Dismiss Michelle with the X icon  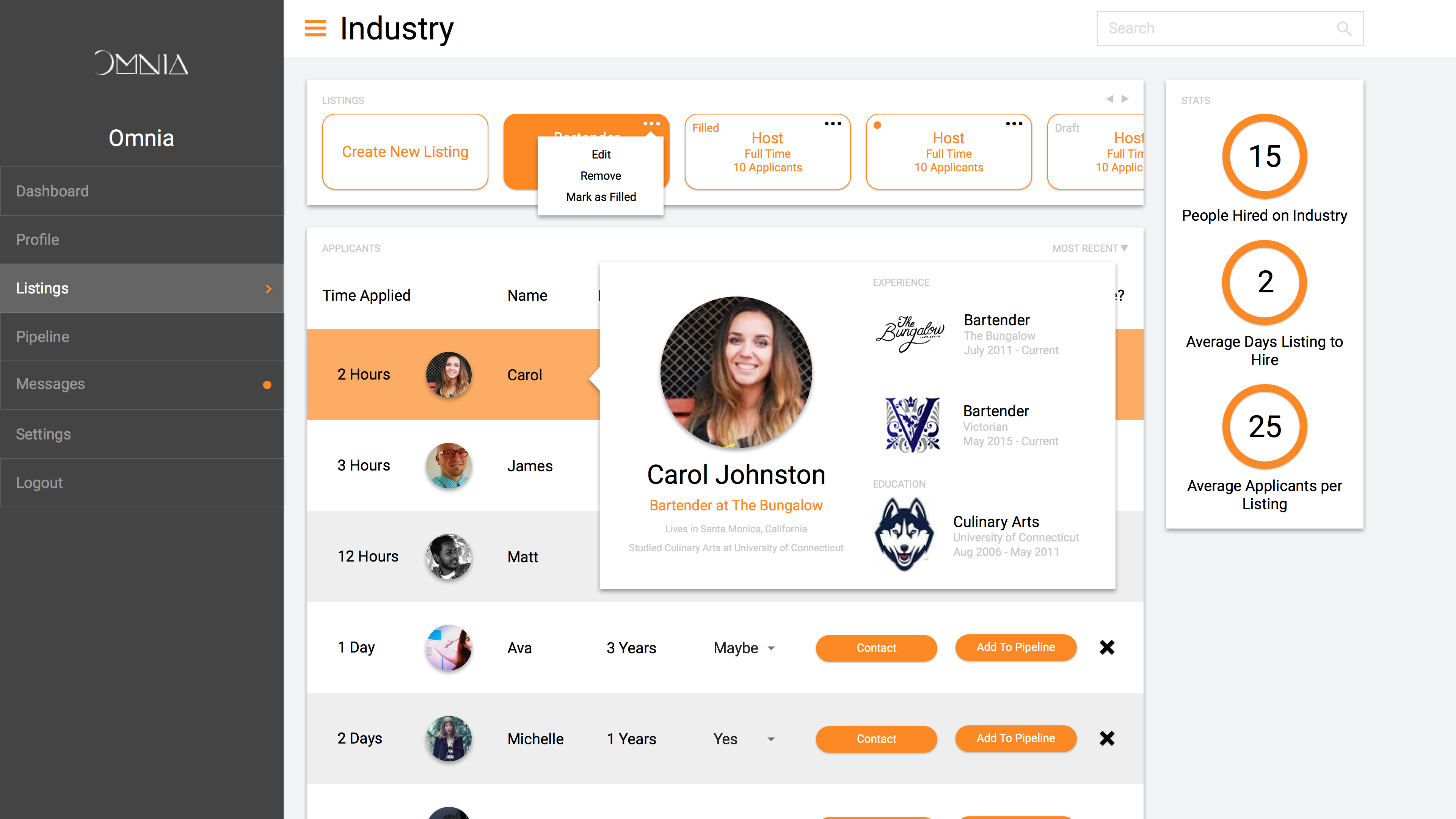tap(1107, 738)
